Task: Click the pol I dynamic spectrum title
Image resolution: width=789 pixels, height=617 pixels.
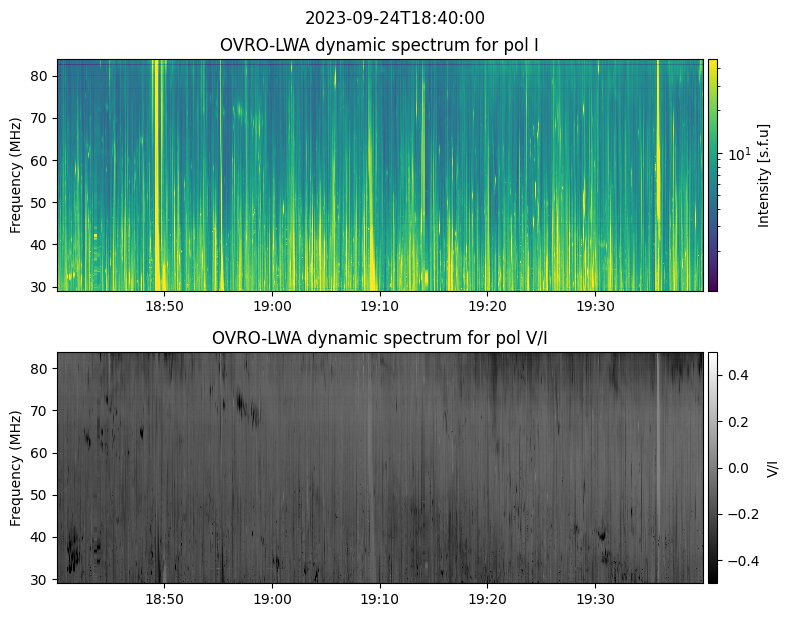Action: (x=379, y=45)
